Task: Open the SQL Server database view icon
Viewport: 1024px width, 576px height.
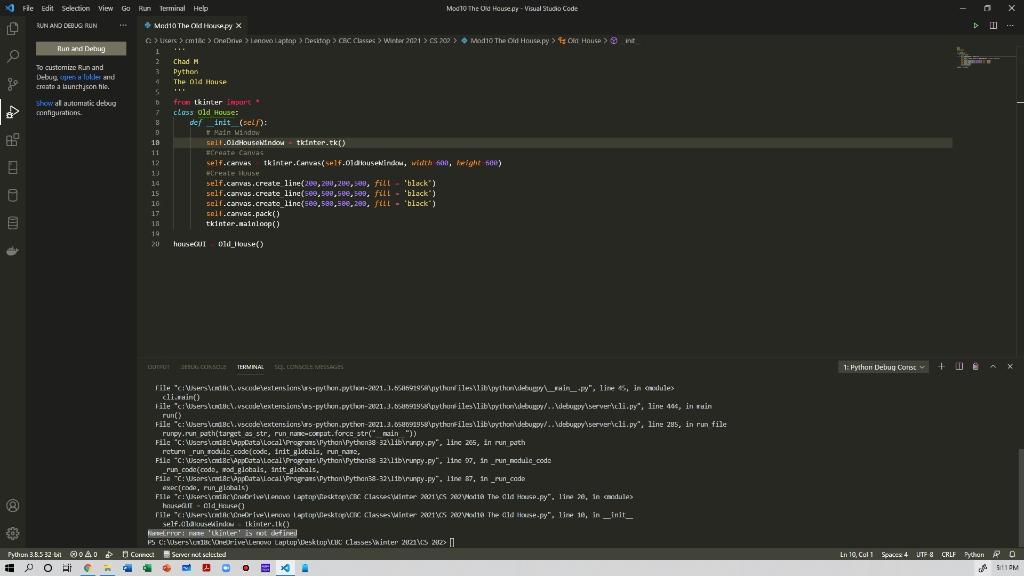Action: point(12,195)
